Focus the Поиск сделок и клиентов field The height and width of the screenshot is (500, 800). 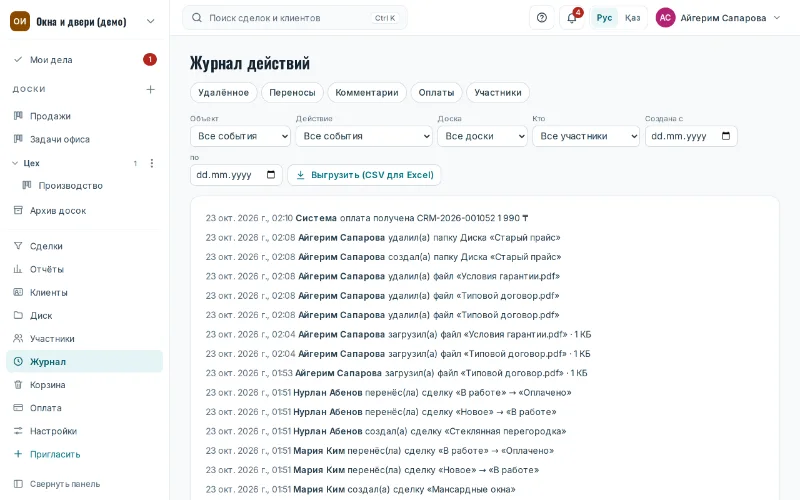[x=295, y=18]
